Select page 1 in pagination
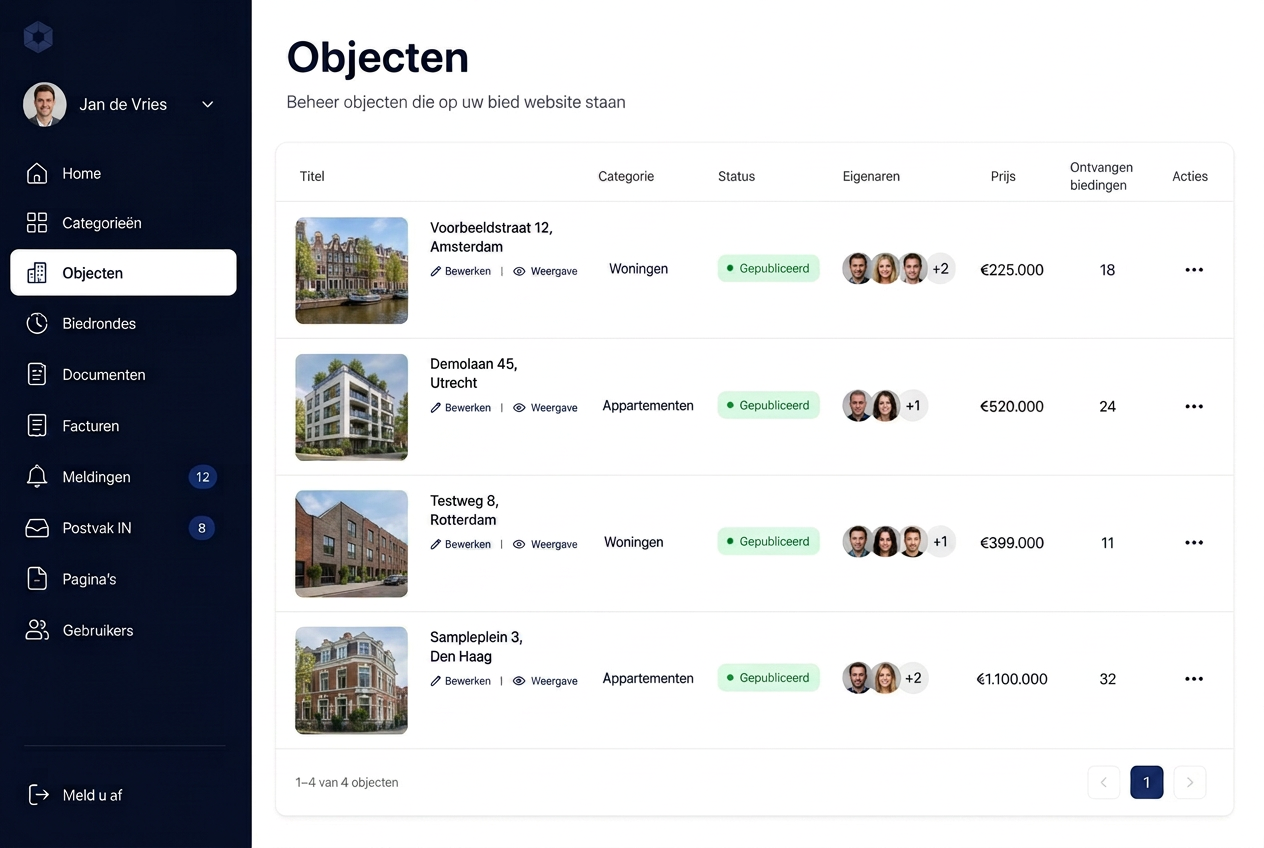The image size is (1264, 848). [1147, 782]
